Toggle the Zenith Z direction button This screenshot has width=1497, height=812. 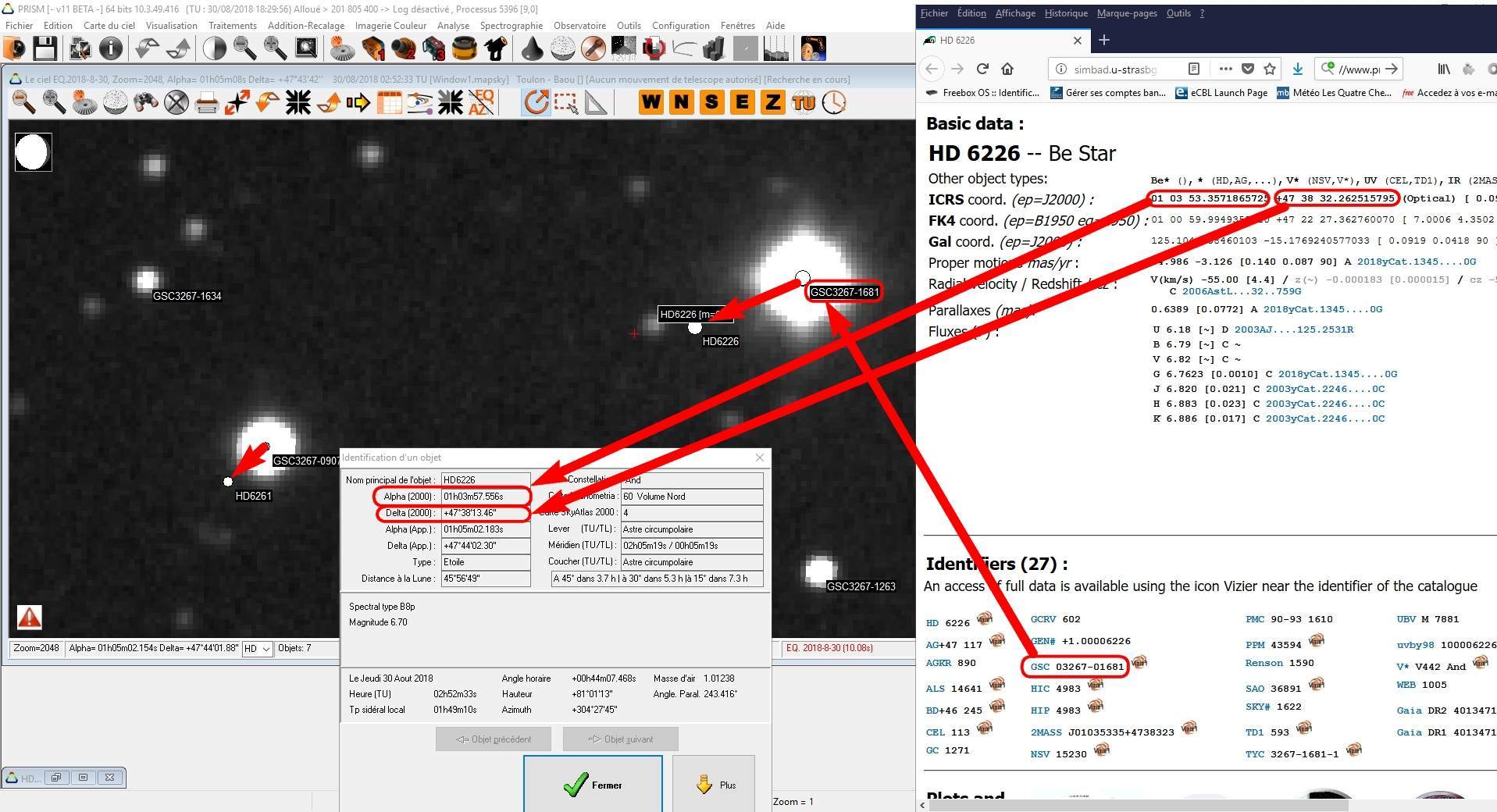772,102
